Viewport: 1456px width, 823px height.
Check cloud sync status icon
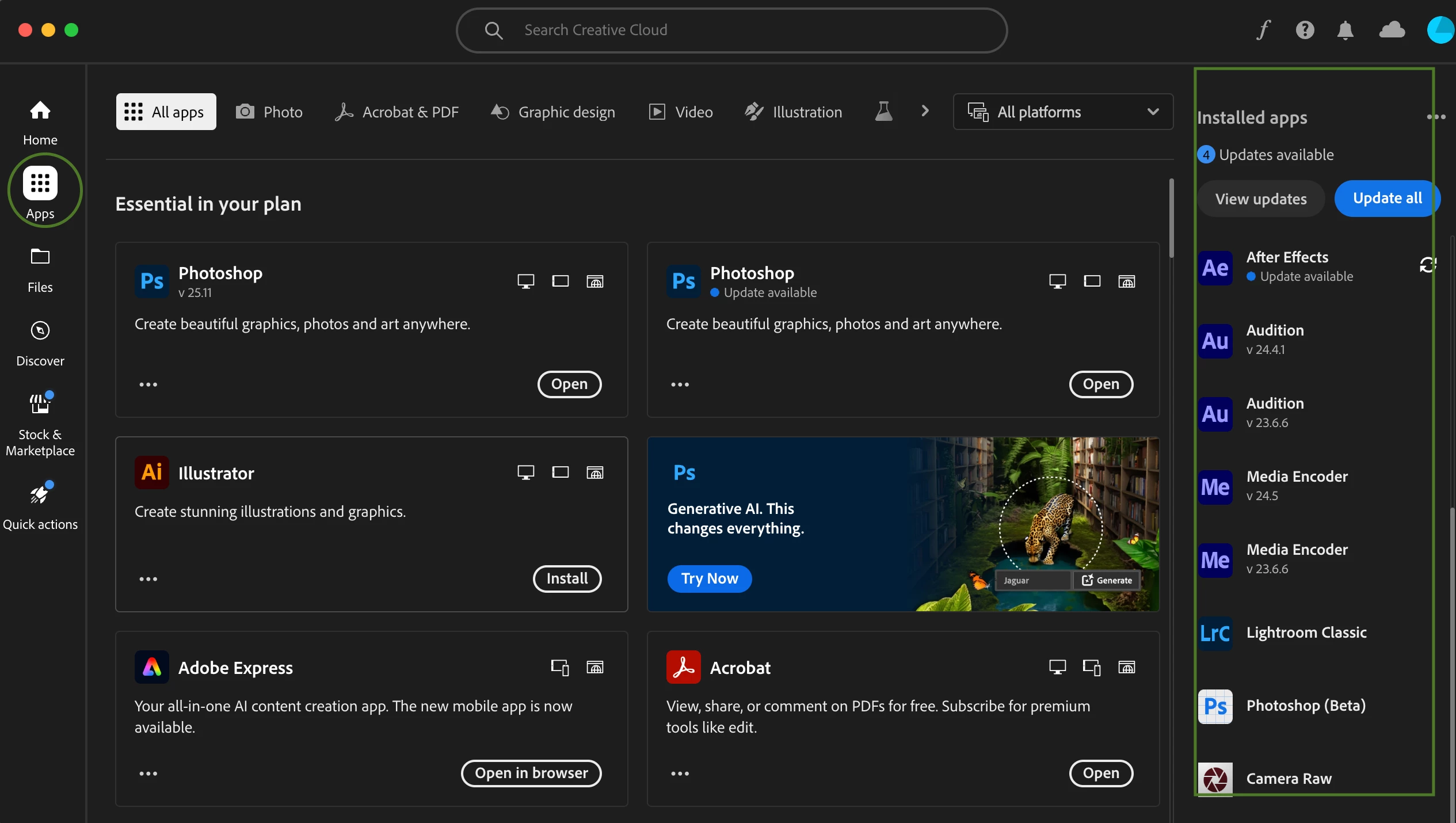tap(1392, 30)
